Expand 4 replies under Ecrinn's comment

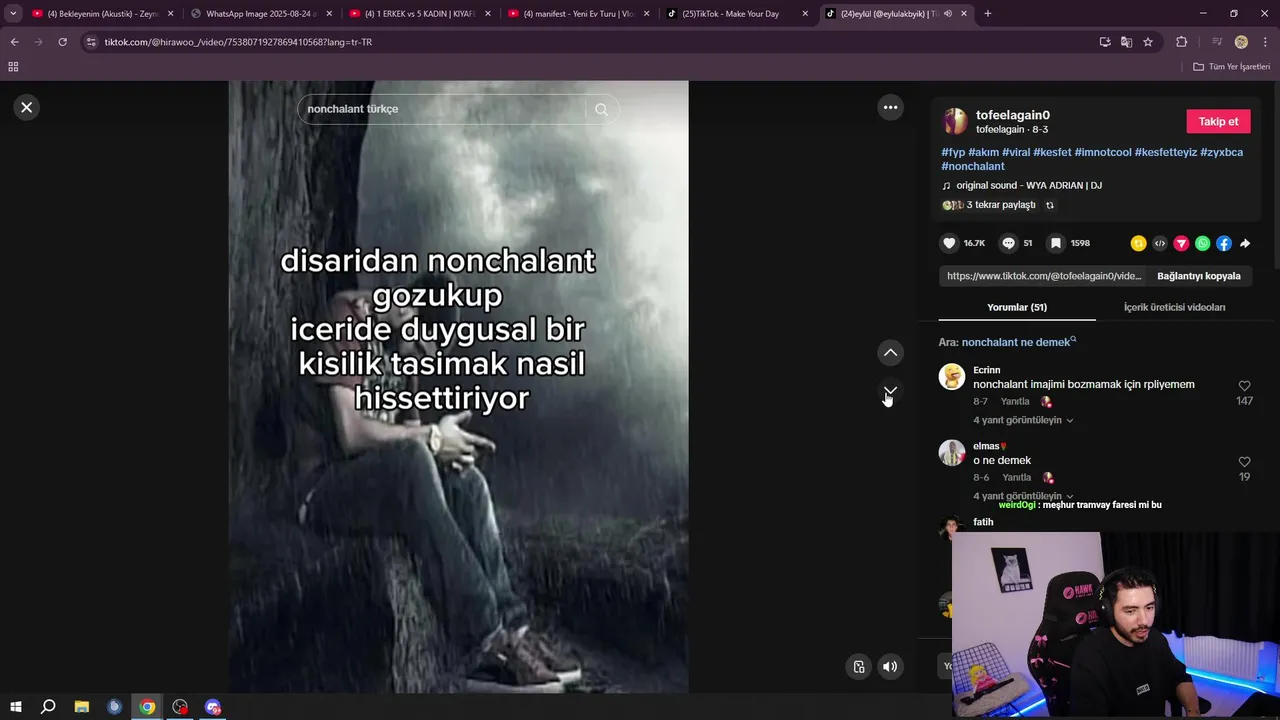point(1023,420)
